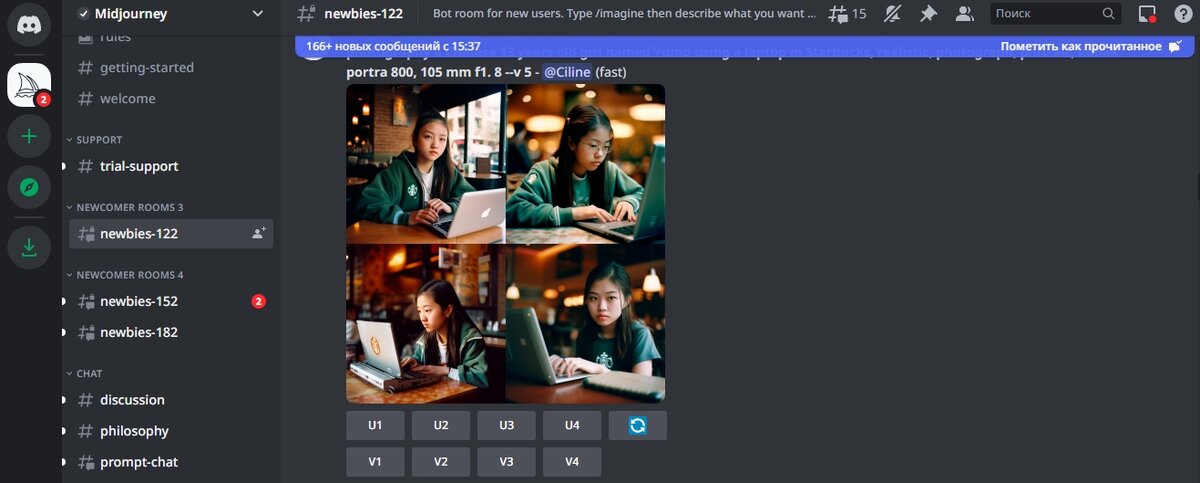Collapse the CHAT channel category

89,373
